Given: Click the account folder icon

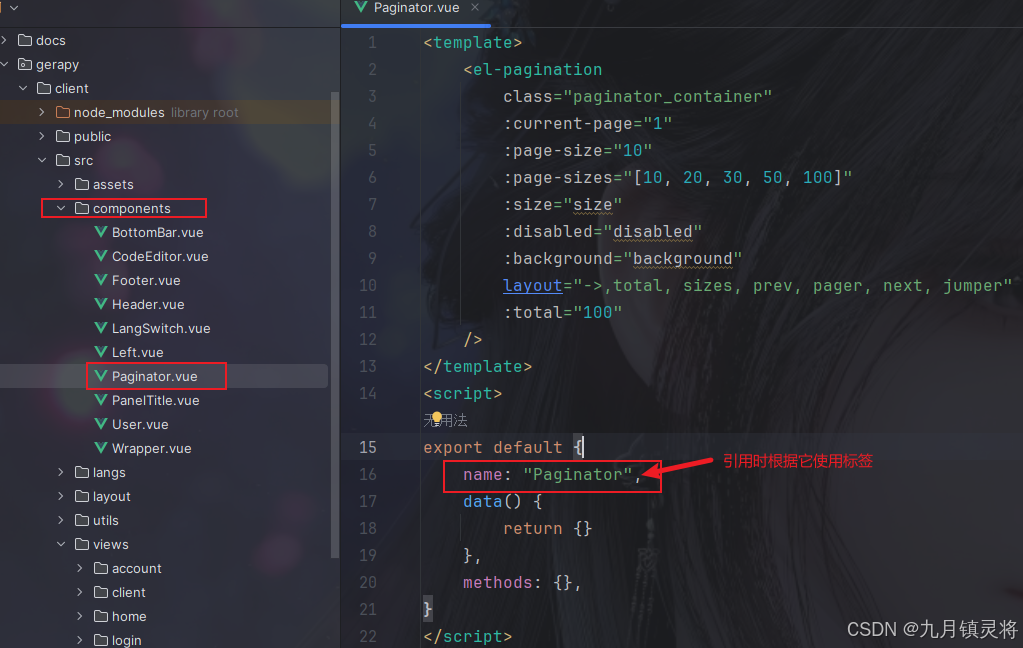Looking at the screenshot, I should (100, 568).
